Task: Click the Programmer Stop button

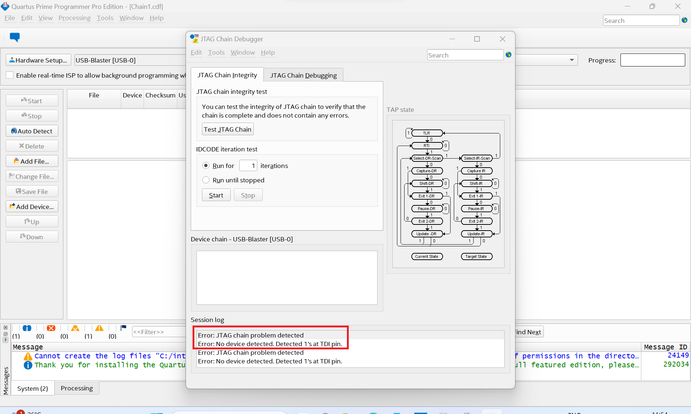Action: [x=32, y=116]
